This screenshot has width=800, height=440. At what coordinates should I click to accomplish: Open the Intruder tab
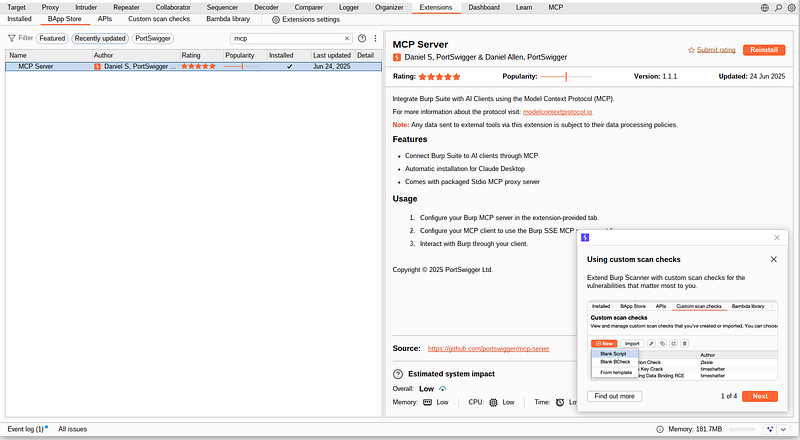click(86, 7)
